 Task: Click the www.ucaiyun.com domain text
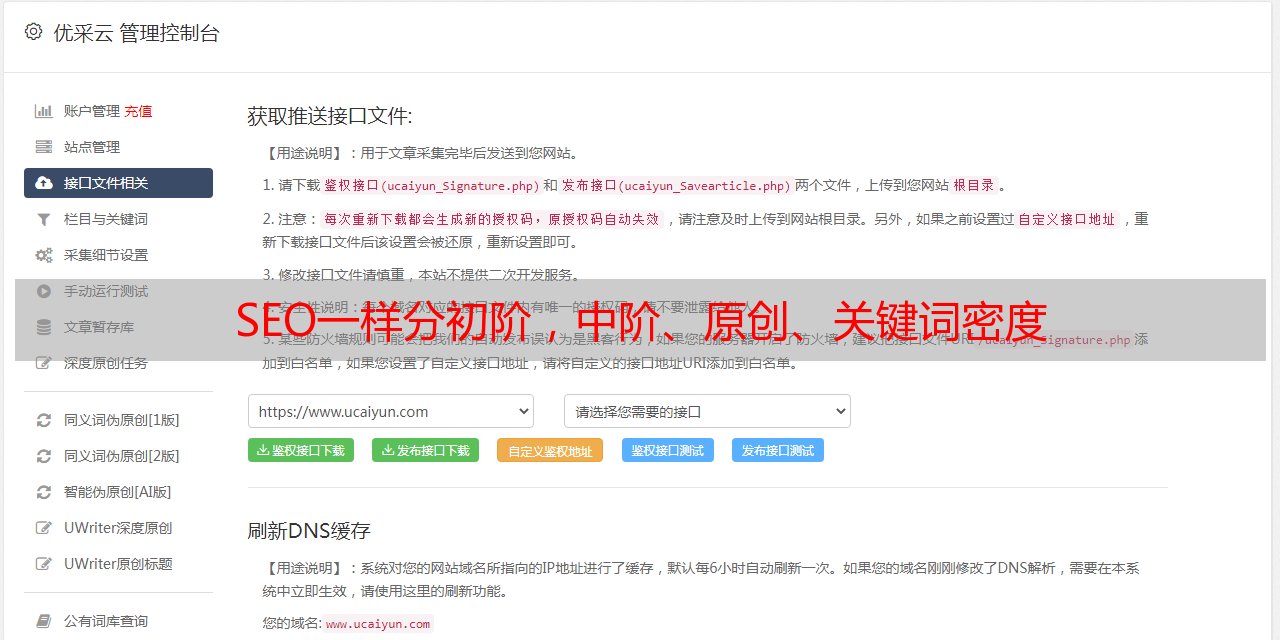click(x=378, y=623)
